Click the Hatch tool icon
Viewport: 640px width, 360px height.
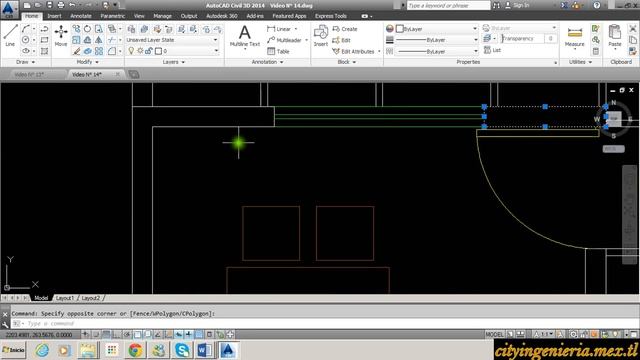click(x=44, y=51)
